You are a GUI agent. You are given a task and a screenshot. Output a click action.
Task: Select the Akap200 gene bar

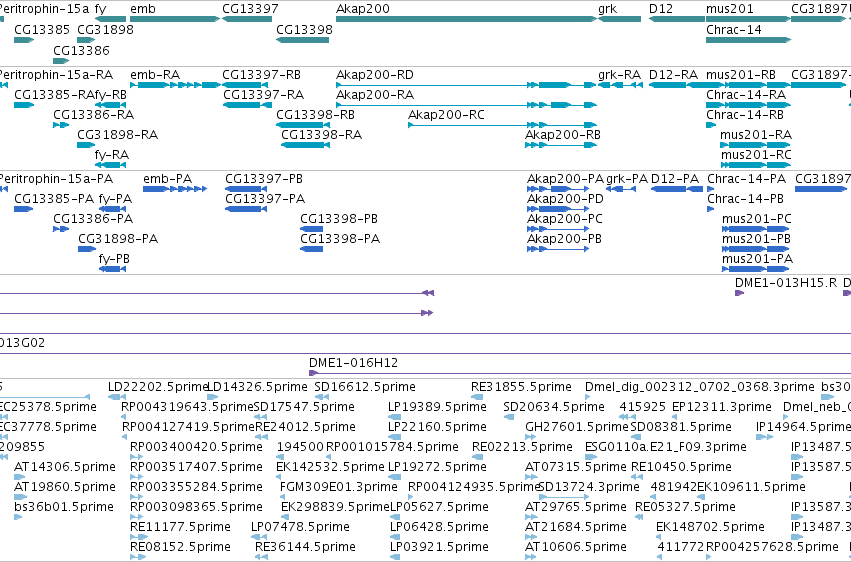[466, 19]
